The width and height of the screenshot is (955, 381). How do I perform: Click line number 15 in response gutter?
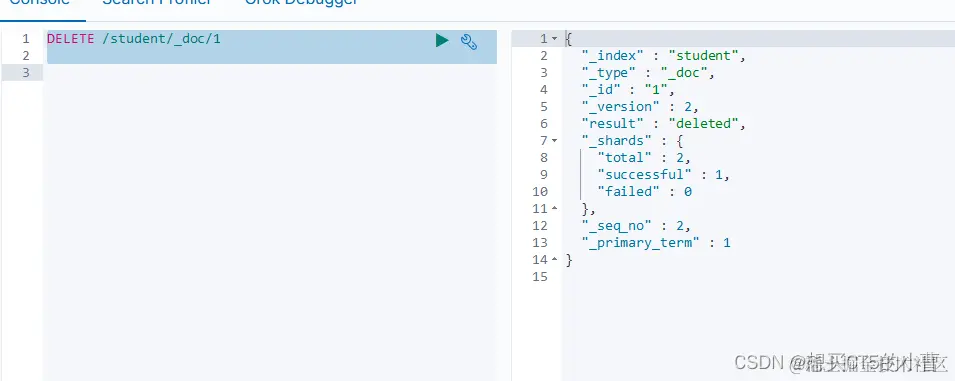tap(540, 277)
